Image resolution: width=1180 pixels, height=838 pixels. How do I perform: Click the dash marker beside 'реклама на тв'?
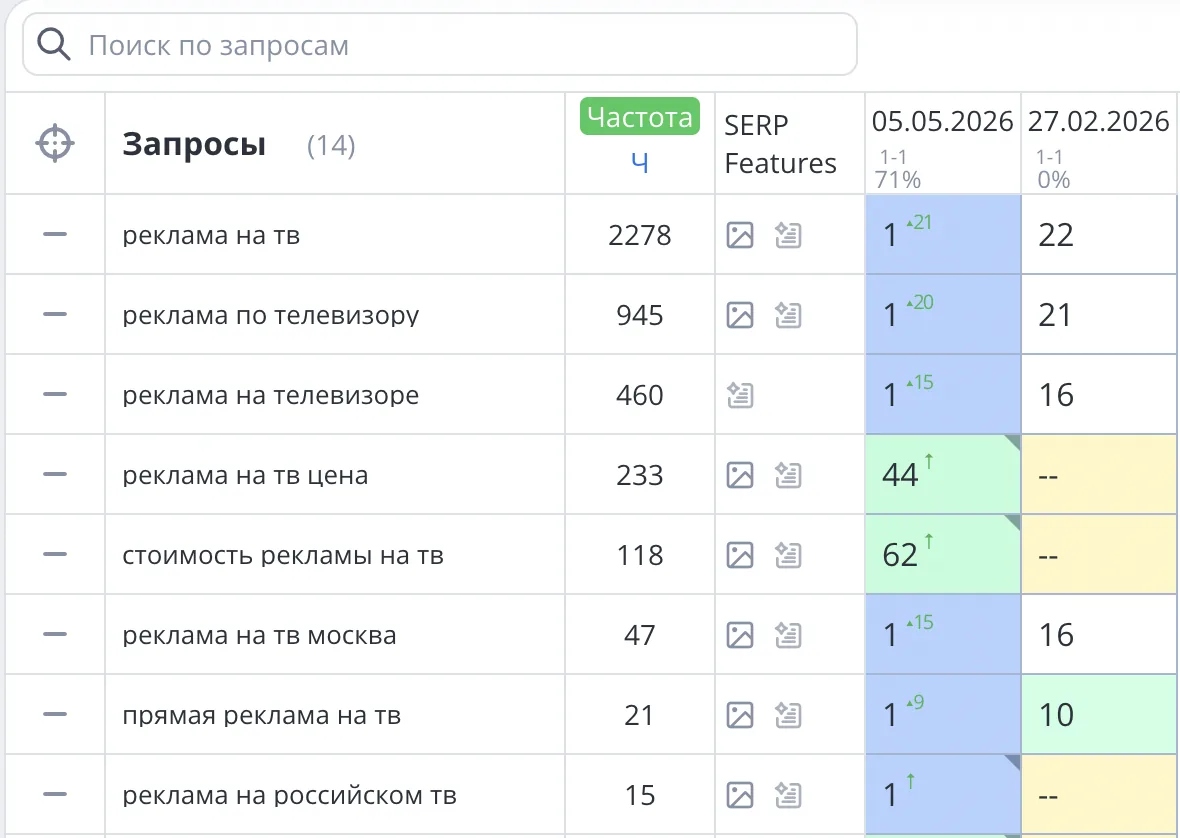coord(55,234)
